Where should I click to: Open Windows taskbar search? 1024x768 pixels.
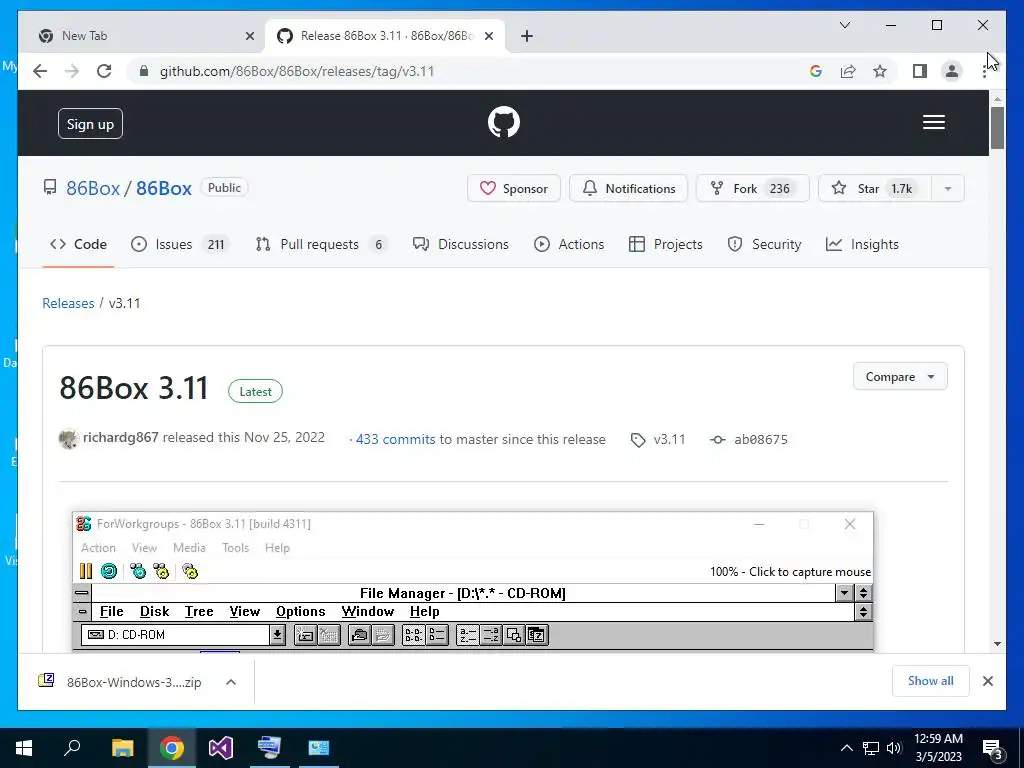pos(72,748)
